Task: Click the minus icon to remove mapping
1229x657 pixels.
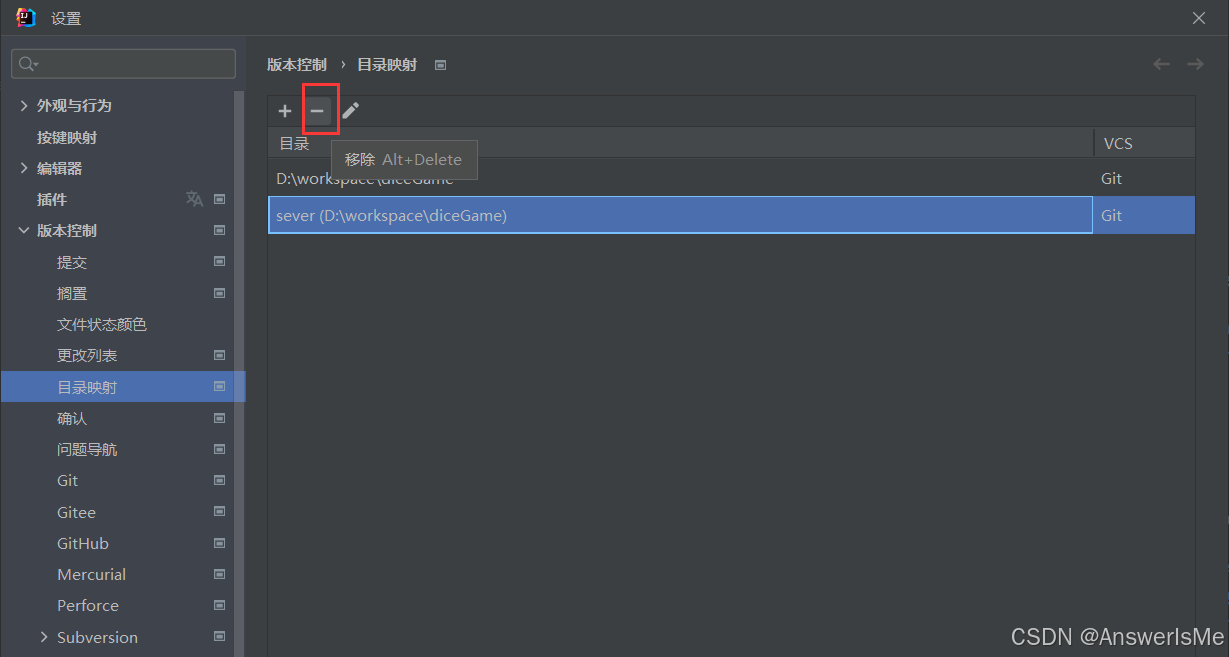Action: pyautogui.click(x=318, y=111)
